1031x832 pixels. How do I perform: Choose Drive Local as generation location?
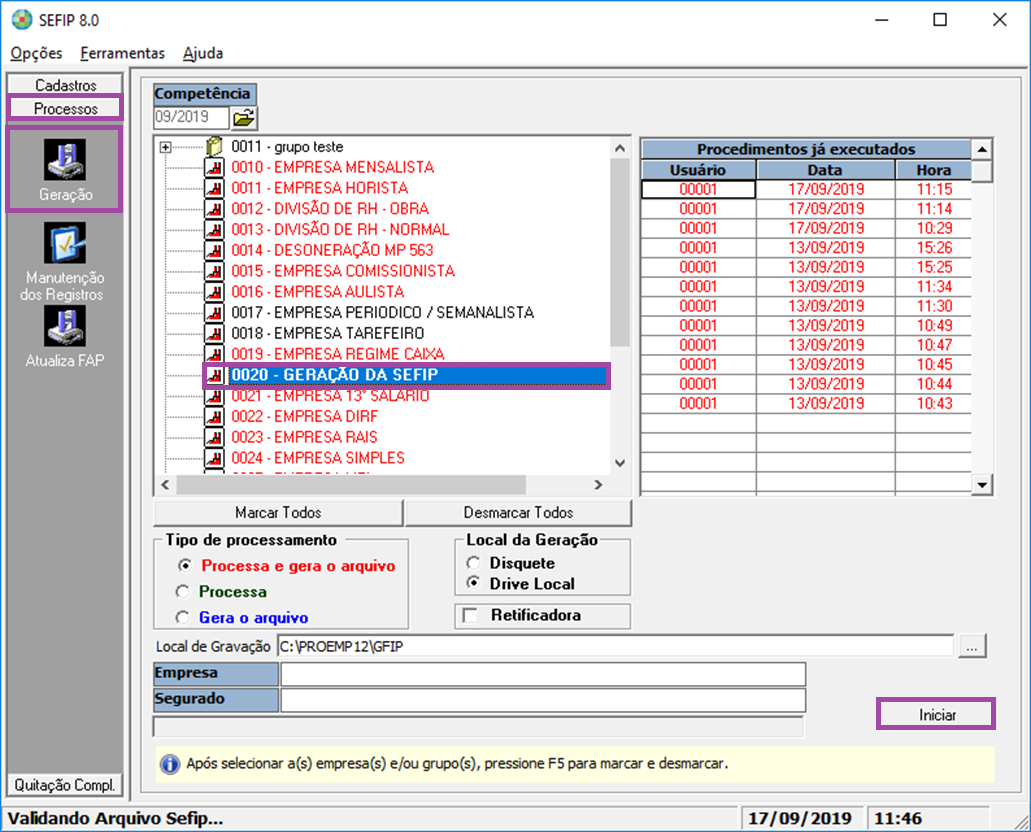click(473, 583)
